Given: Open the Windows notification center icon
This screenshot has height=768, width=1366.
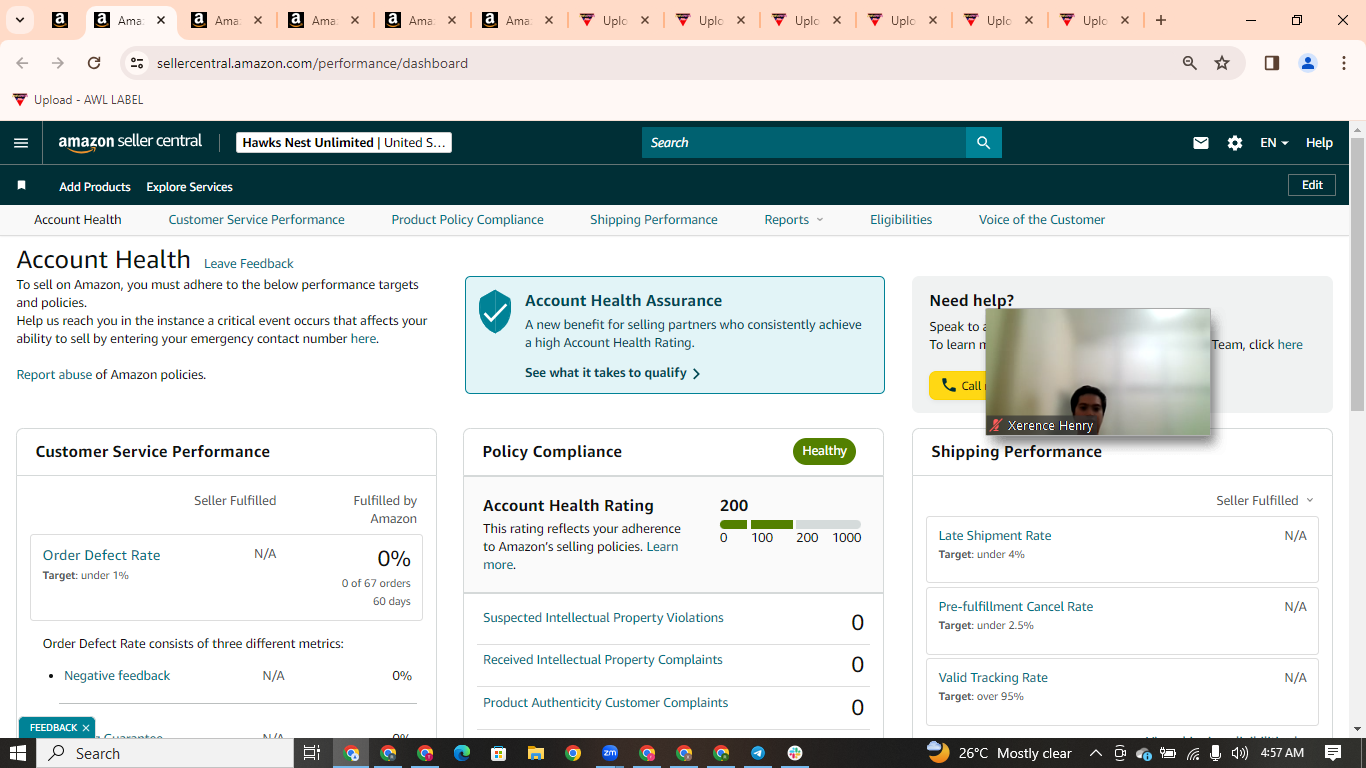Looking at the screenshot, I should coord(1333,753).
